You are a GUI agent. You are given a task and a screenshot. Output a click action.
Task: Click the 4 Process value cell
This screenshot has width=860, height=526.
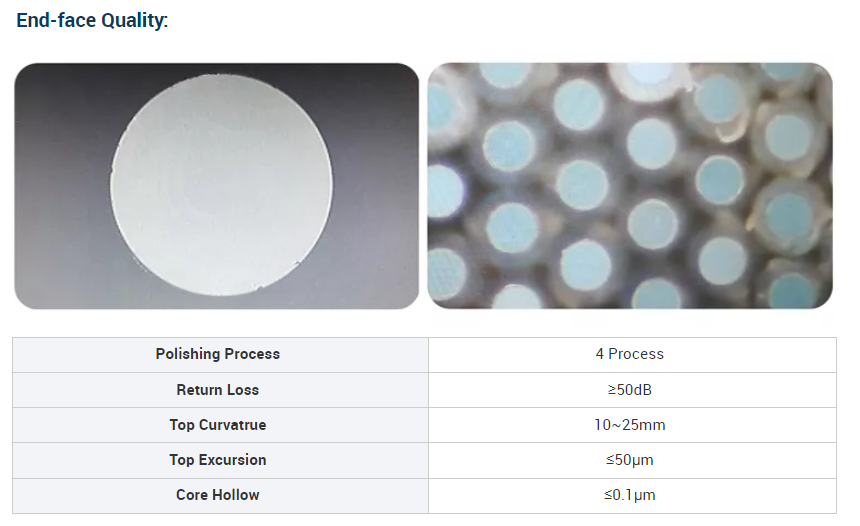point(630,354)
